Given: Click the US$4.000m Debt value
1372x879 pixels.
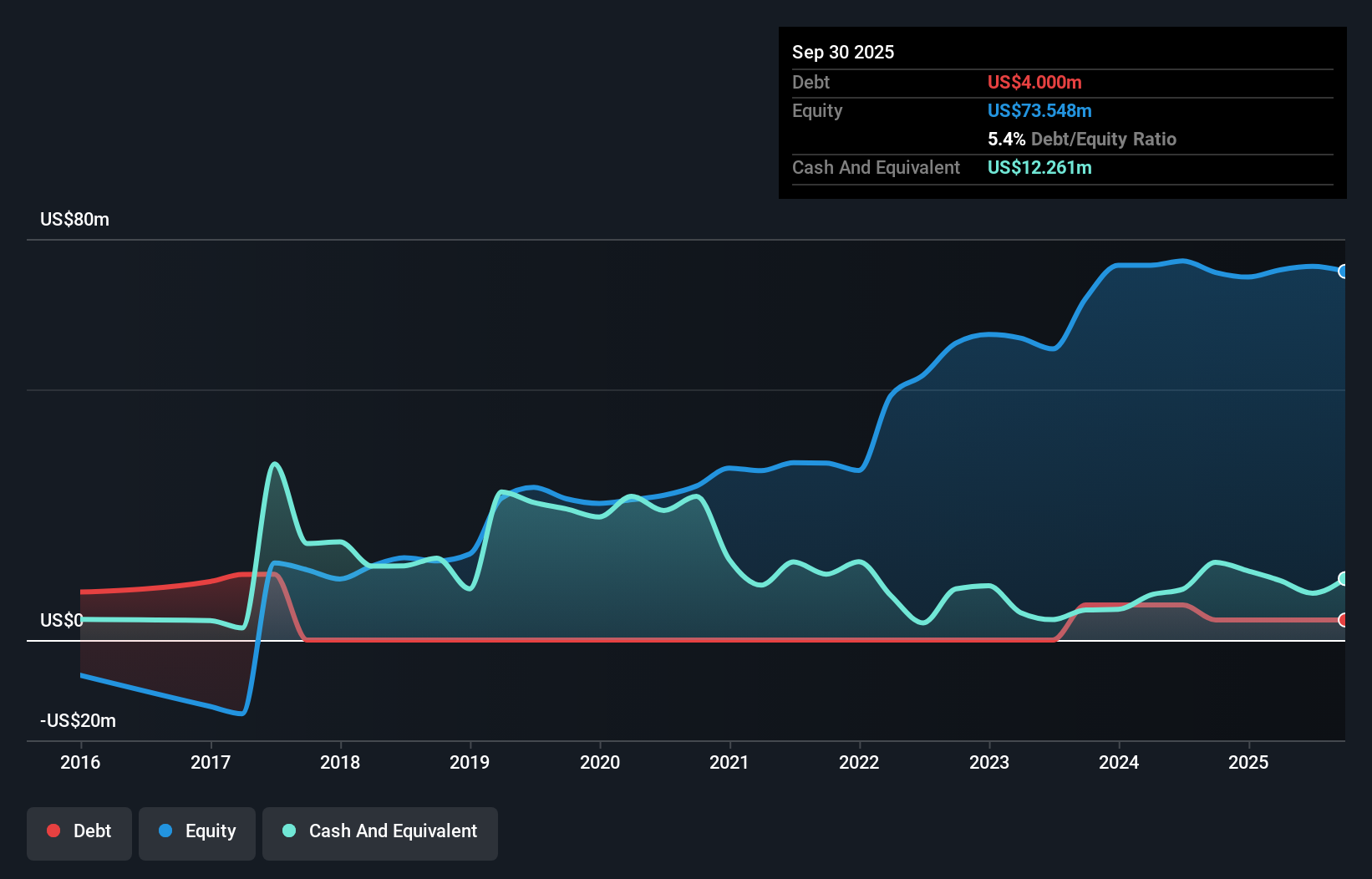Looking at the screenshot, I should (x=1034, y=82).
